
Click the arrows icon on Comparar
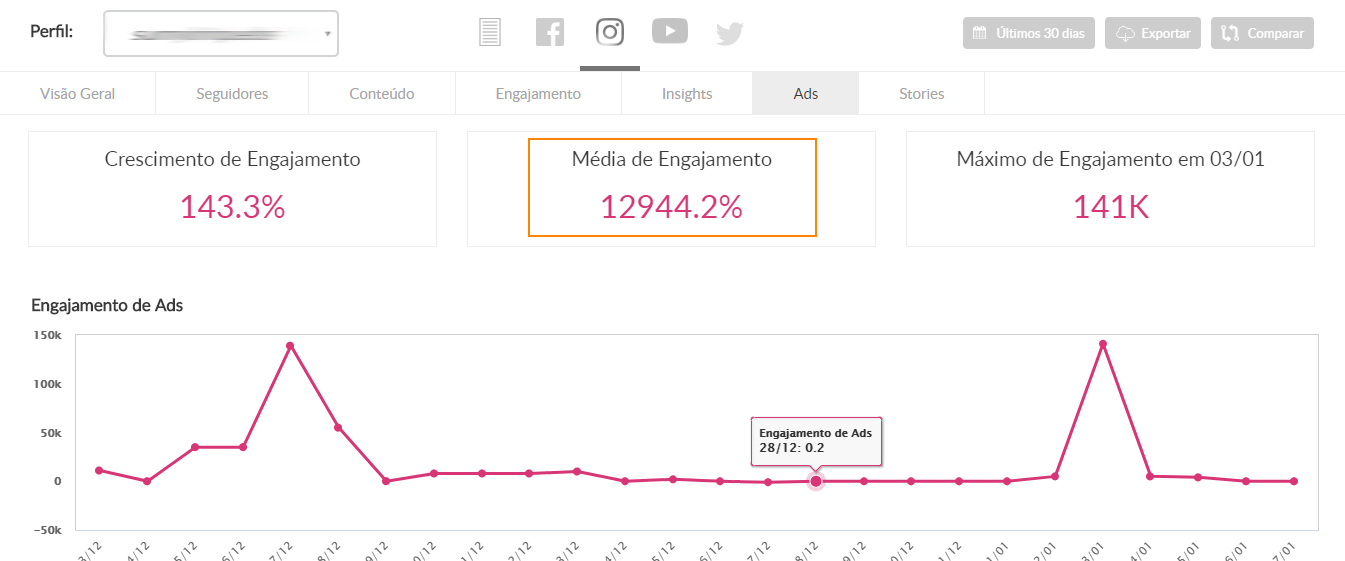[x=1230, y=33]
